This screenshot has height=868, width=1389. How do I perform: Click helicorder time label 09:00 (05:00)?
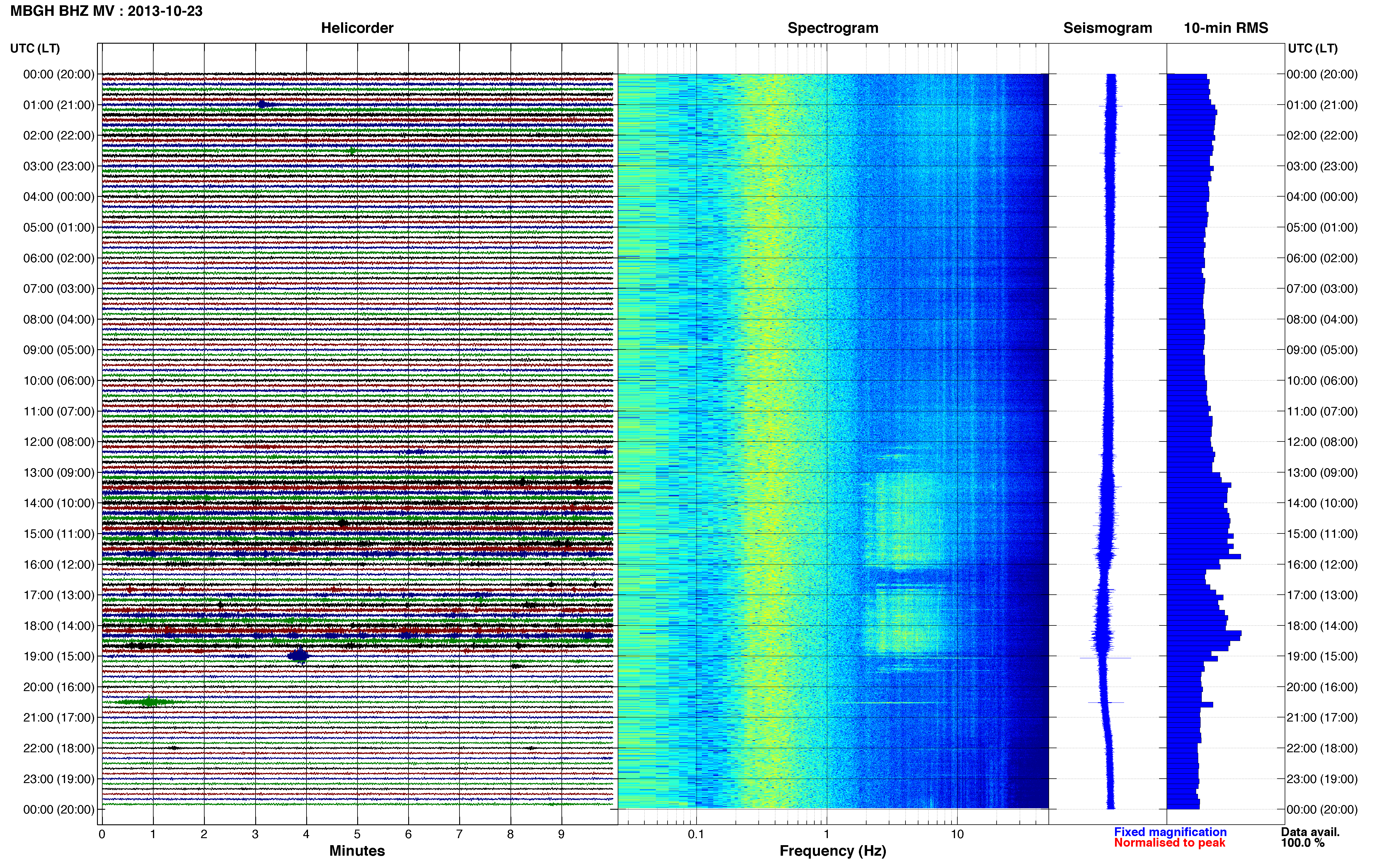(59, 350)
